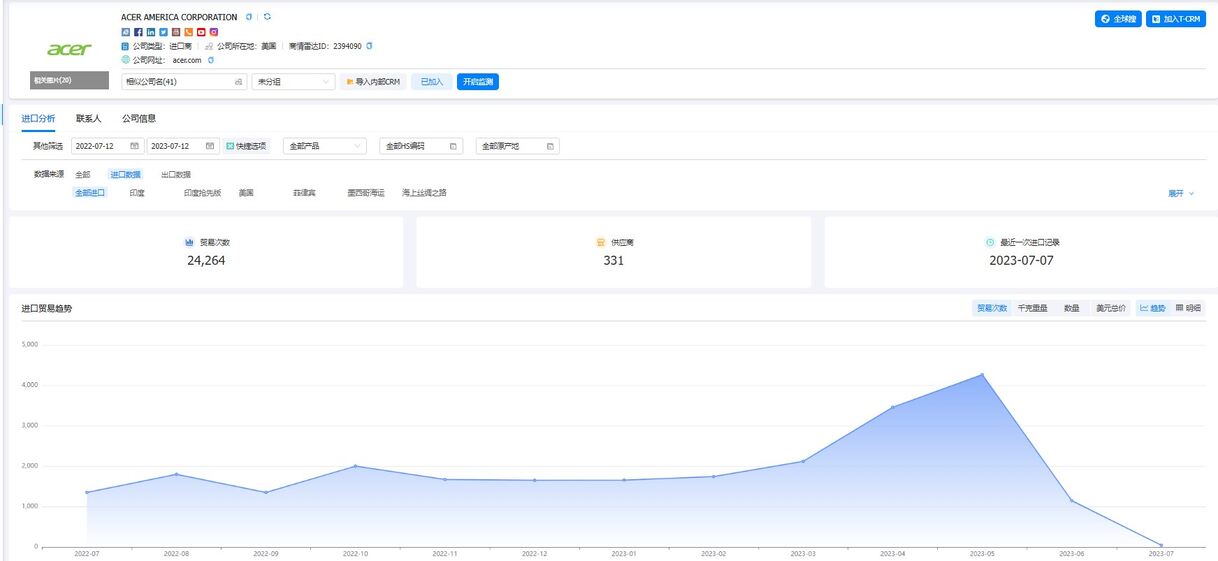
Task: Open the 未分组 group dropdown
Action: (292, 82)
